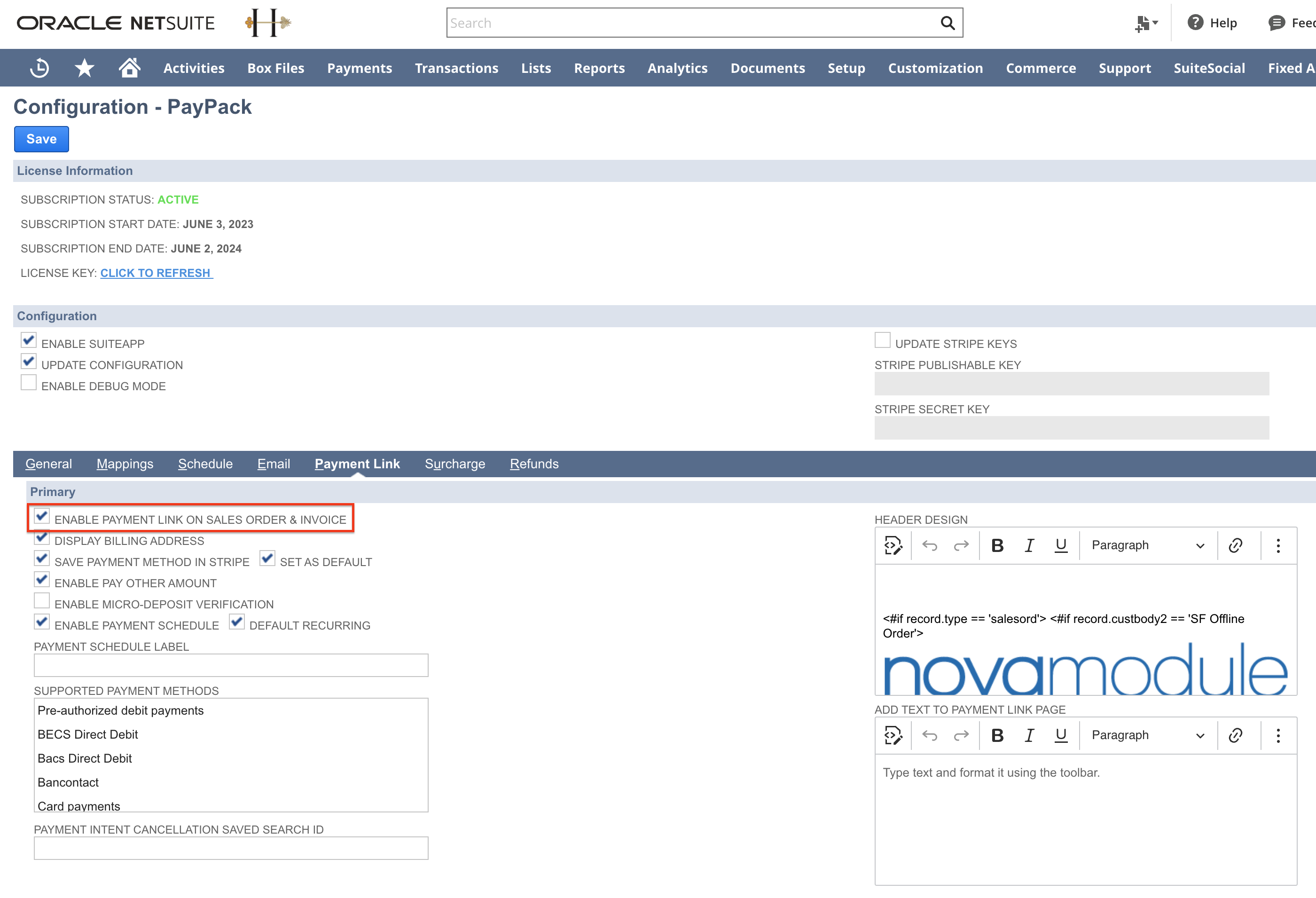Screen dimensions: 1316x898
Task: Open the Create New plus-document icon
Action: pos(1147,23)
